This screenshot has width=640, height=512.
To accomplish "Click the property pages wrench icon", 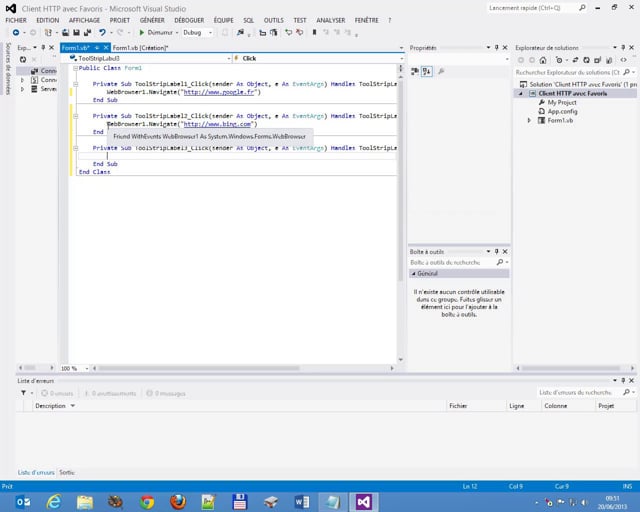I will tap(441, 71).
